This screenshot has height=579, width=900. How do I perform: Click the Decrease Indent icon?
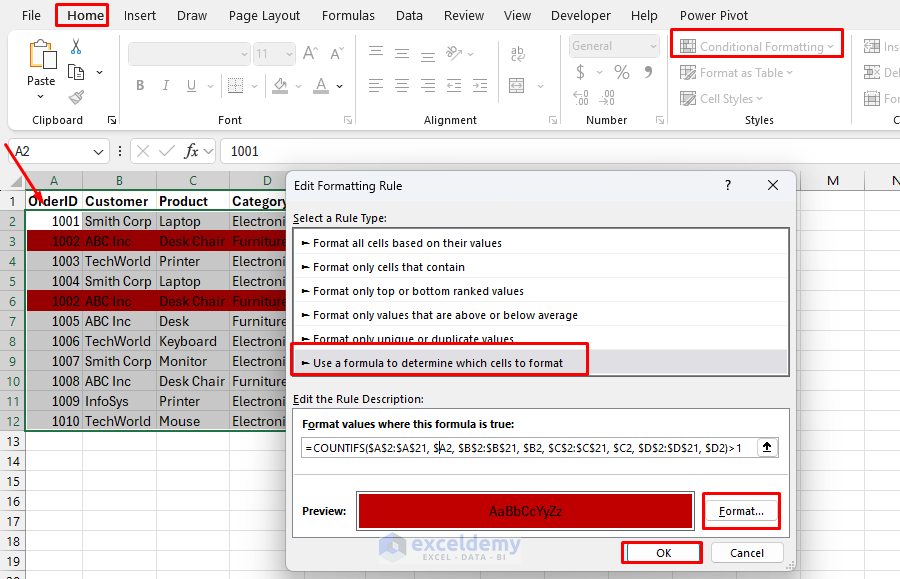[x=454, y=86]
